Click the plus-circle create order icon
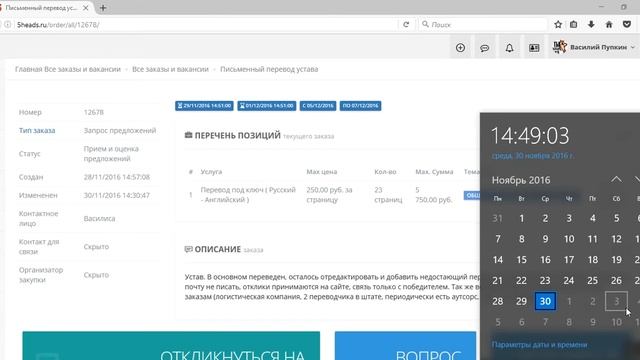 pos(460,48)
